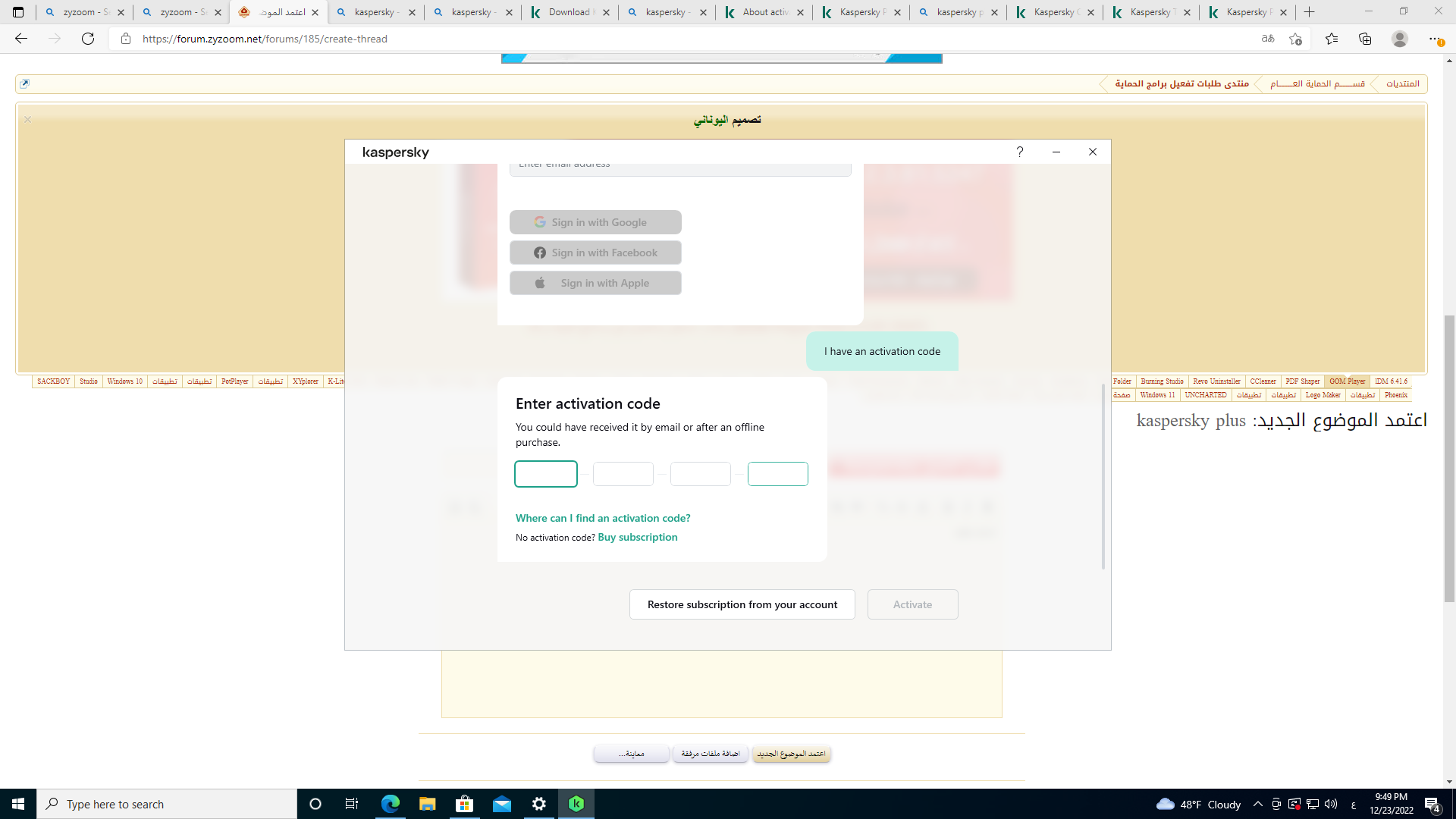
Task: Add this page to favorites
Action: (1295, 39)
